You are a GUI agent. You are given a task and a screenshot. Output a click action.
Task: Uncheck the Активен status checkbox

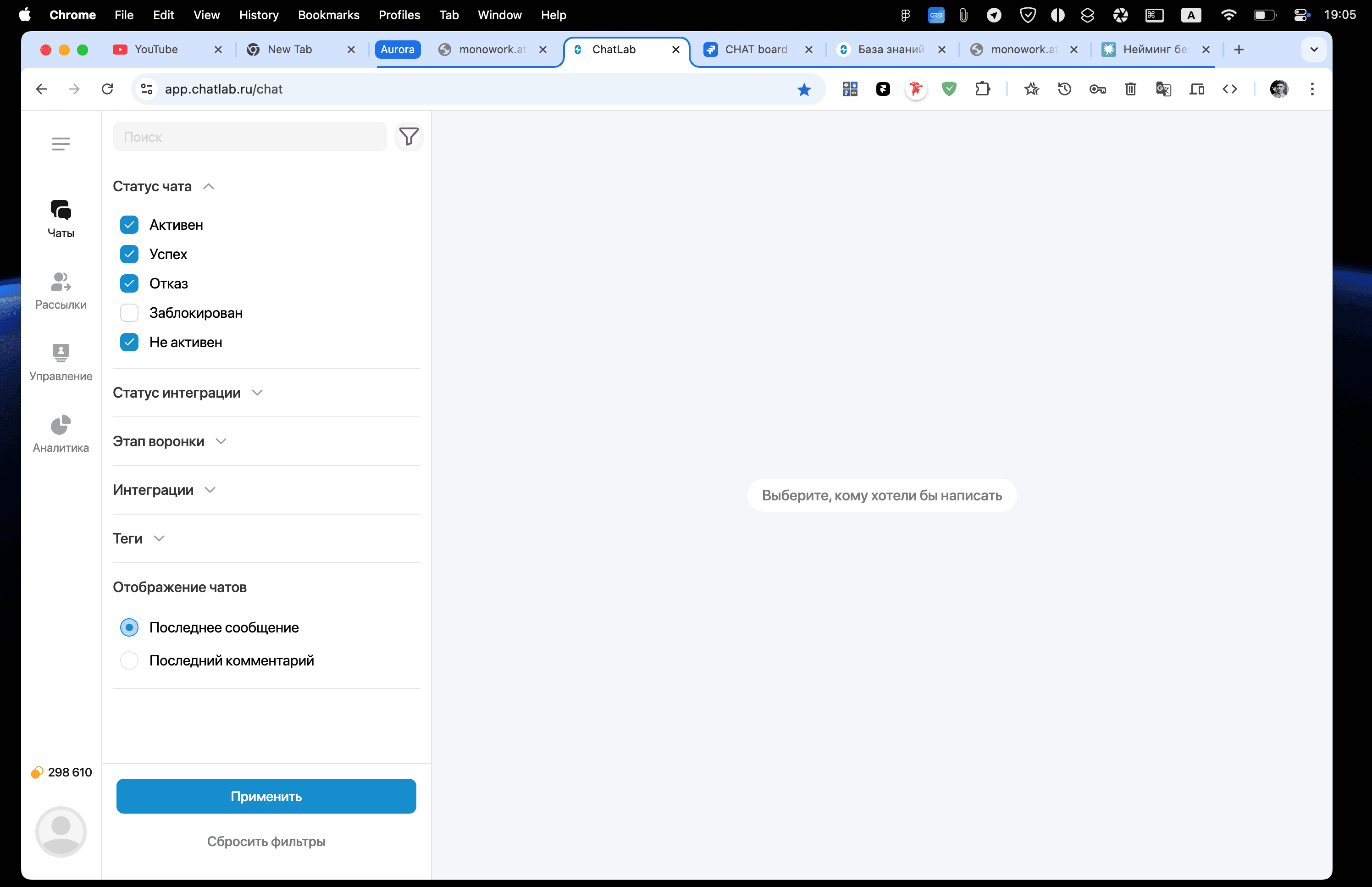[x=129, y=225]
